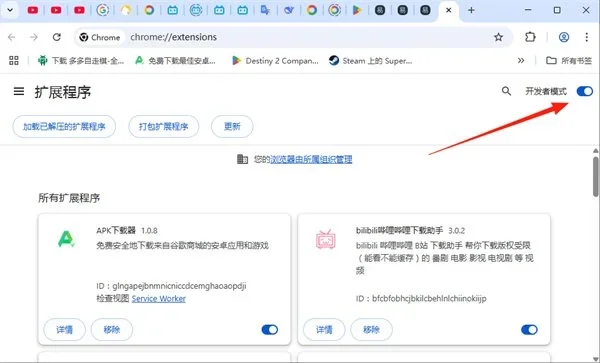The image size is (600, 363).
Task: Open the 扩展程序 hamburger main menu
Action: tap(19, 91)
